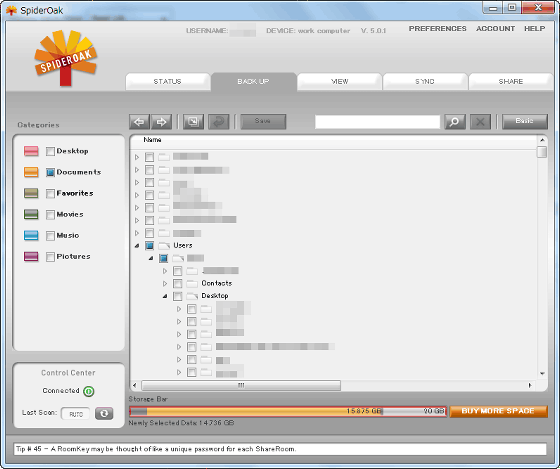The width and height of the screenshot is (560, 469).
Task: Click the tip text at bottom
Action: tap(156, 449)
